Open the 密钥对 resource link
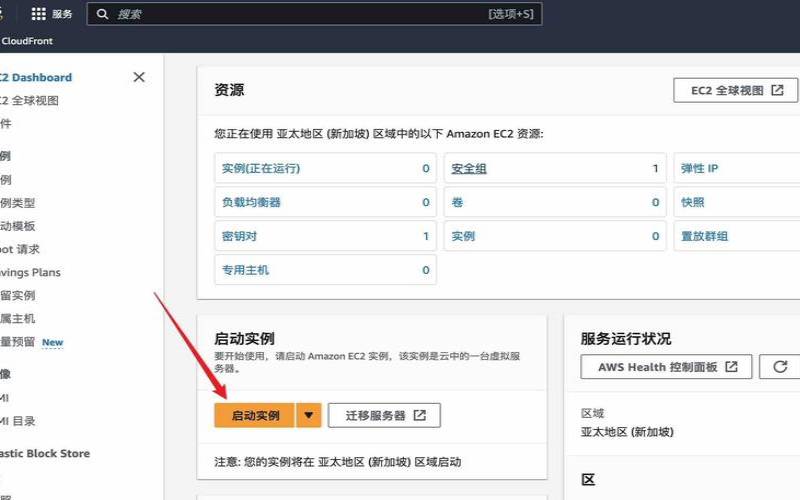The height and width of the screenshot is (500, 800). click(x=239, y=237)
